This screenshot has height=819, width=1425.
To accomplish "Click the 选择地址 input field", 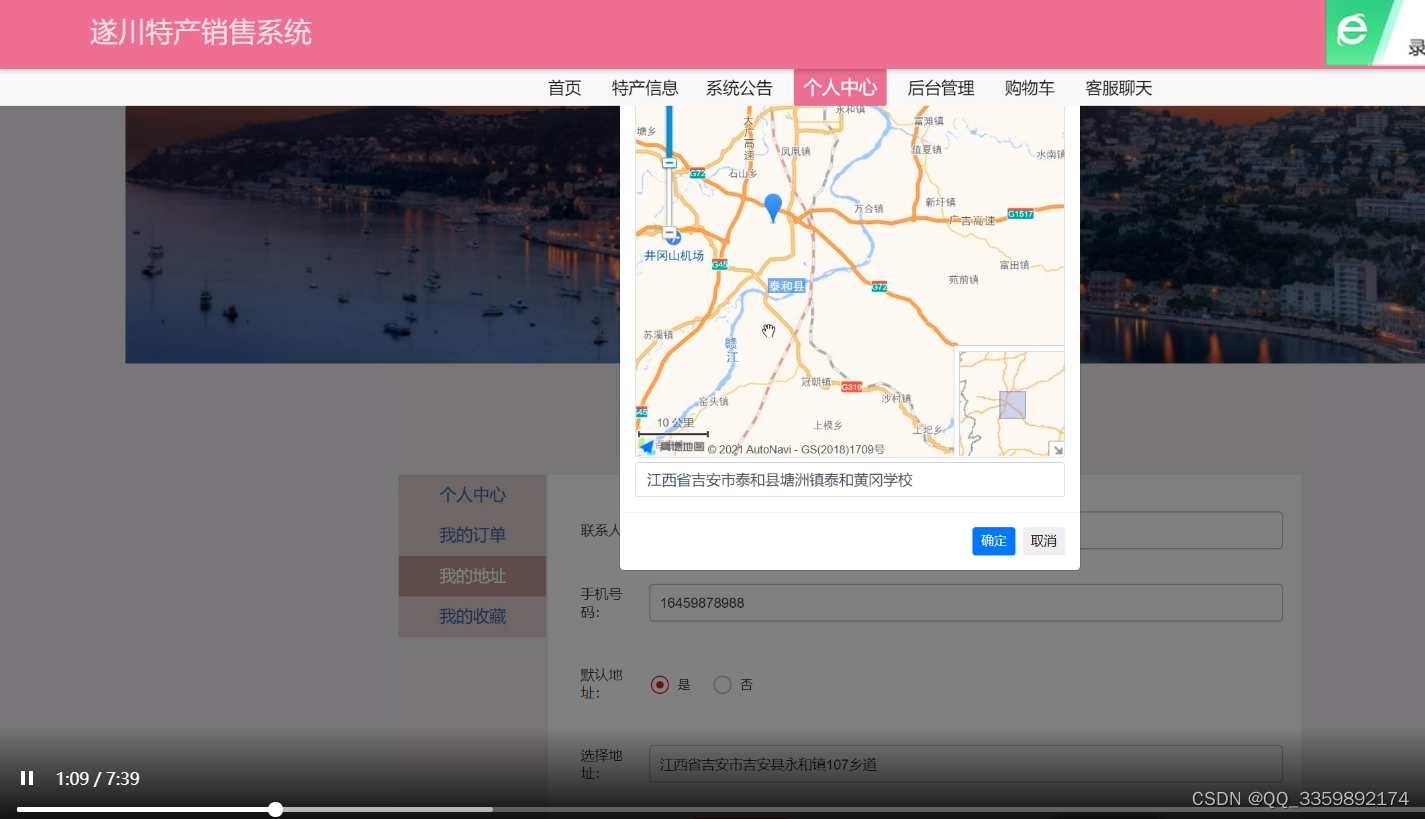I will [x=966, y=764].
